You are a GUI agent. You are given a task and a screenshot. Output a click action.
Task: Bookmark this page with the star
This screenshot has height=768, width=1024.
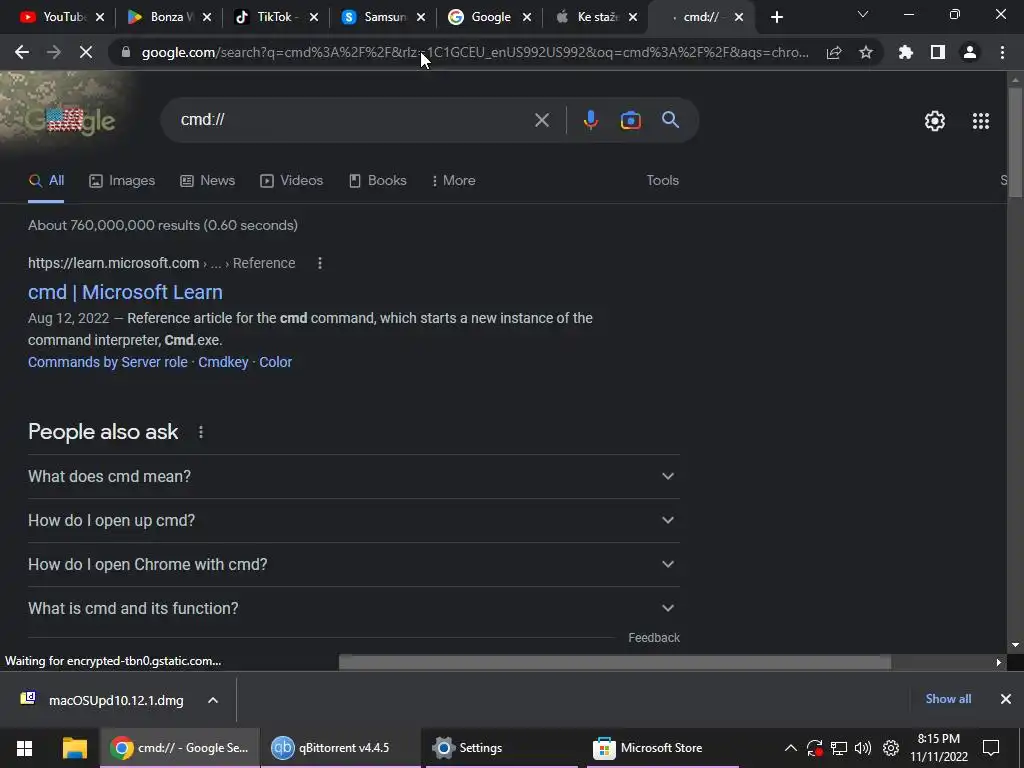866,52
